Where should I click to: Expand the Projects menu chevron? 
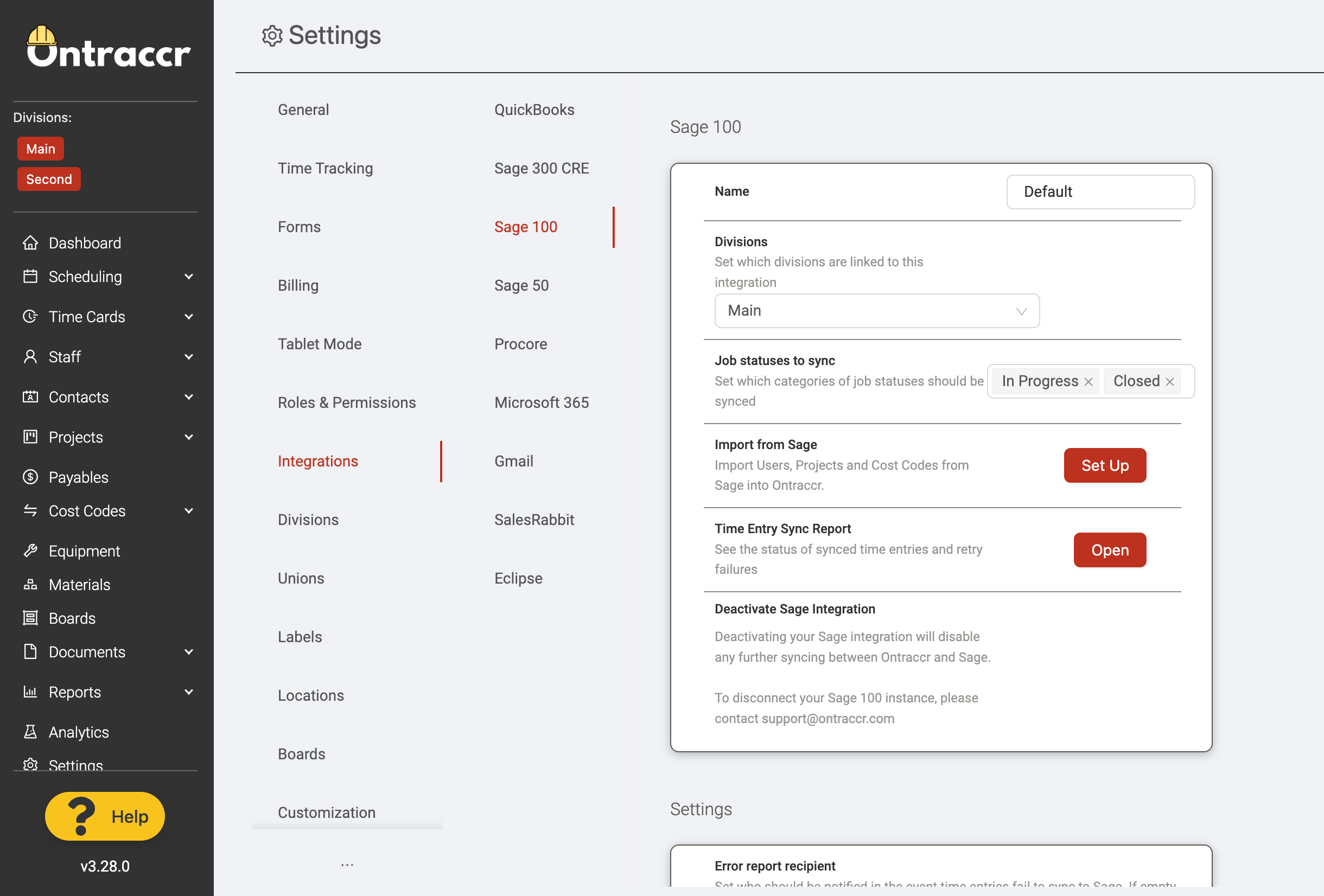[x=189, y=437]
